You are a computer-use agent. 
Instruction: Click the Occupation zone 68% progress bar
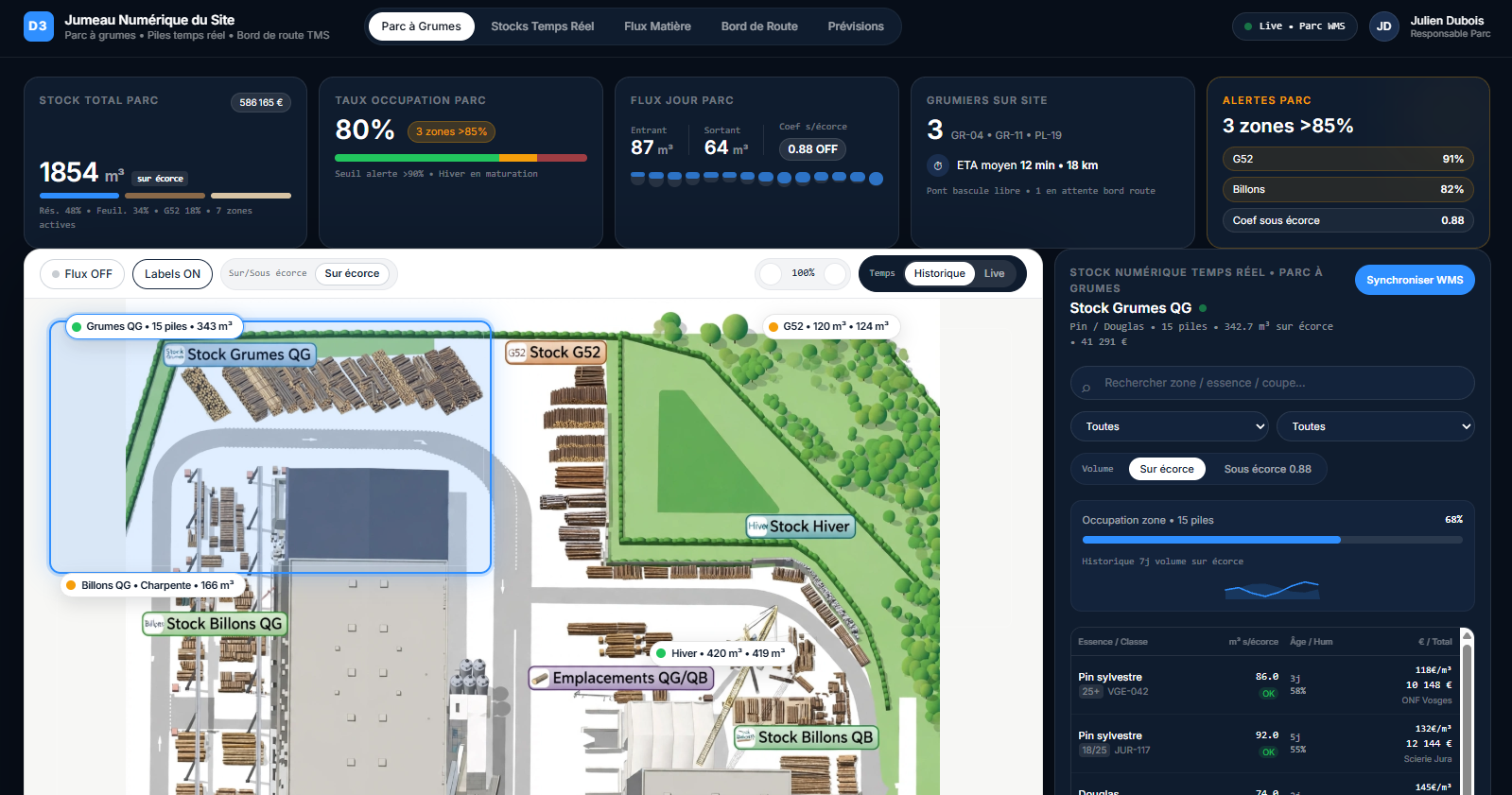pos(1272,540)
